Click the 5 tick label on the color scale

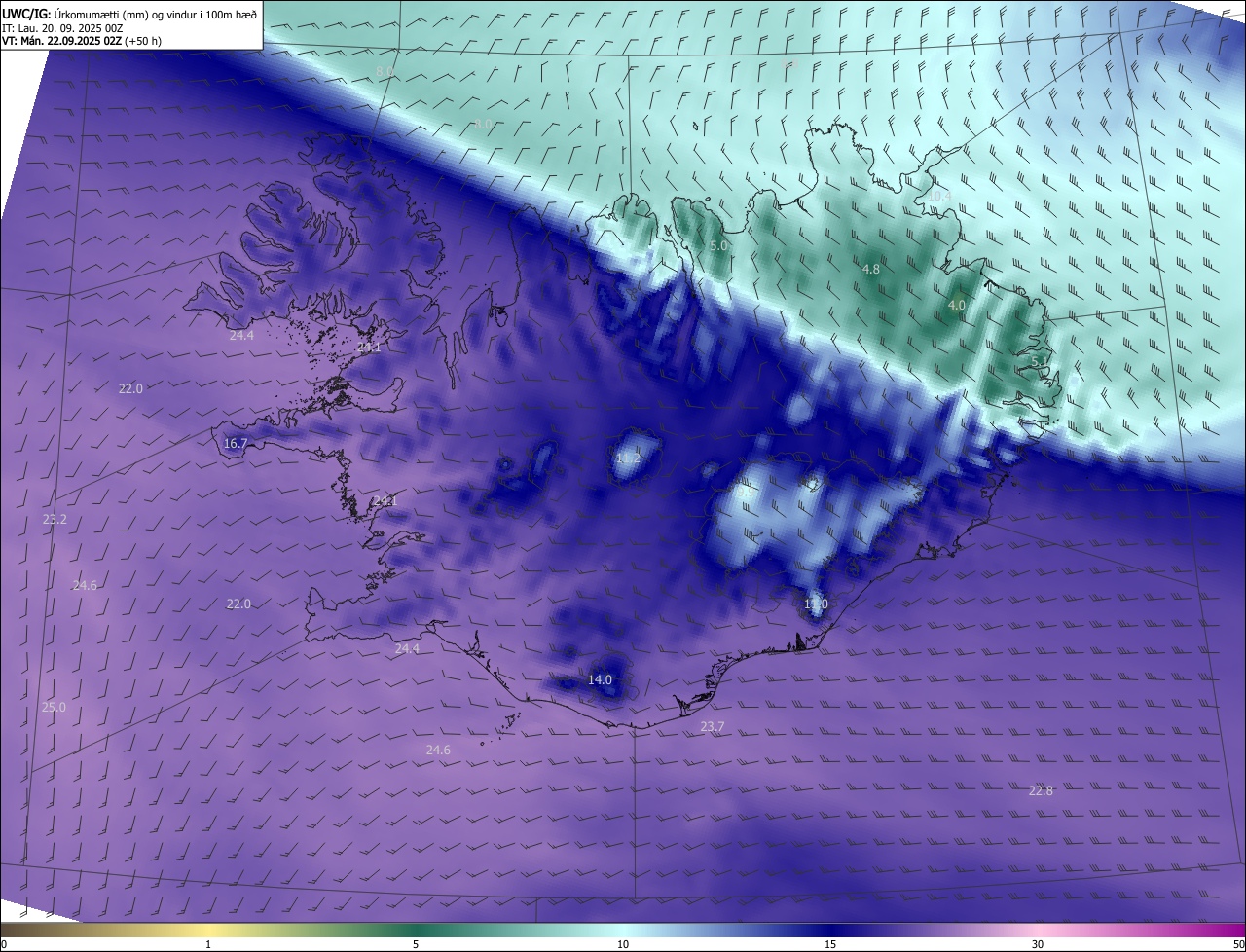[x=416, y=944]
